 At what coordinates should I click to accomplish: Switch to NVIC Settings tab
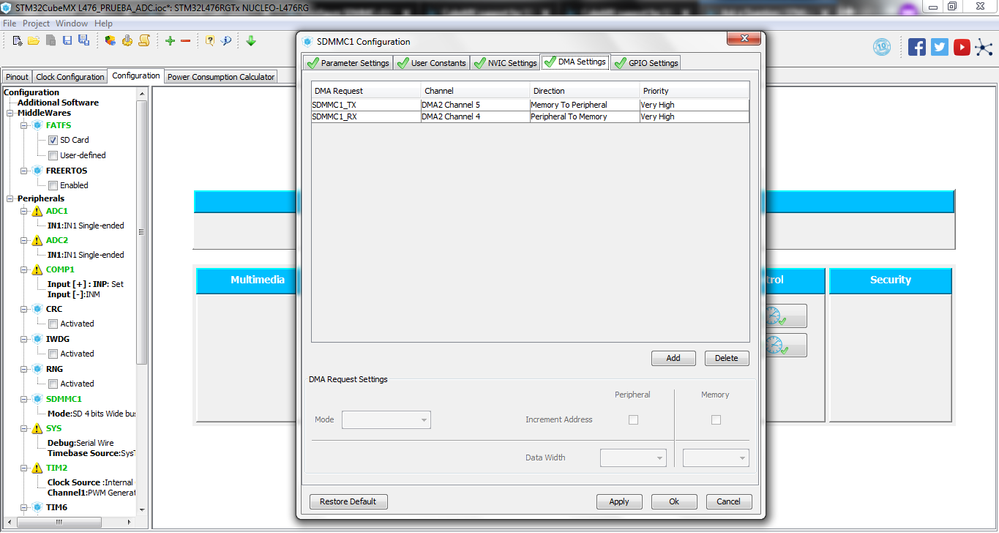pyautogui.click(x=505, y=63)
